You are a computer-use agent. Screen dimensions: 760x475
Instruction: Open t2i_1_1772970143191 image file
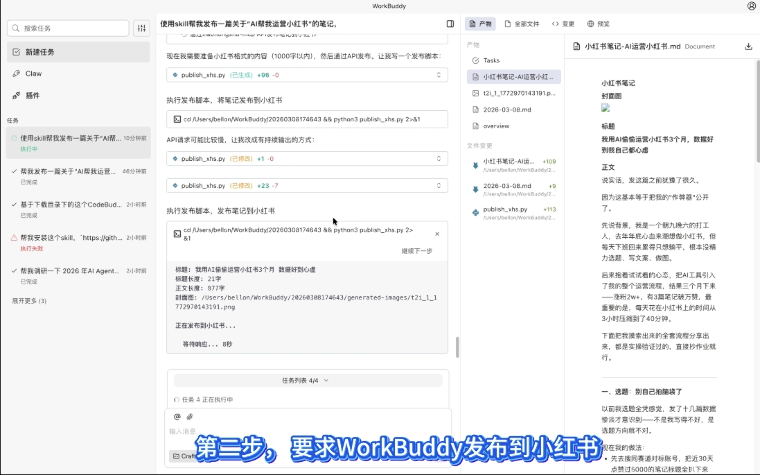pyautogui.click(x=513, y=93)
